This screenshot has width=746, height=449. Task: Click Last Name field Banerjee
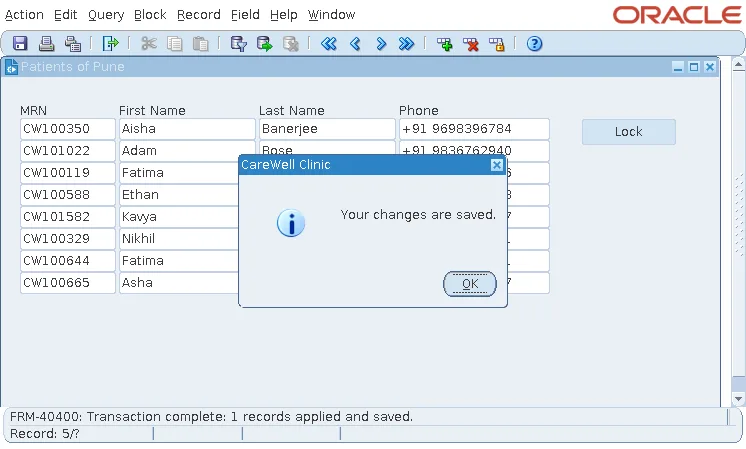[x=327, y=129]
